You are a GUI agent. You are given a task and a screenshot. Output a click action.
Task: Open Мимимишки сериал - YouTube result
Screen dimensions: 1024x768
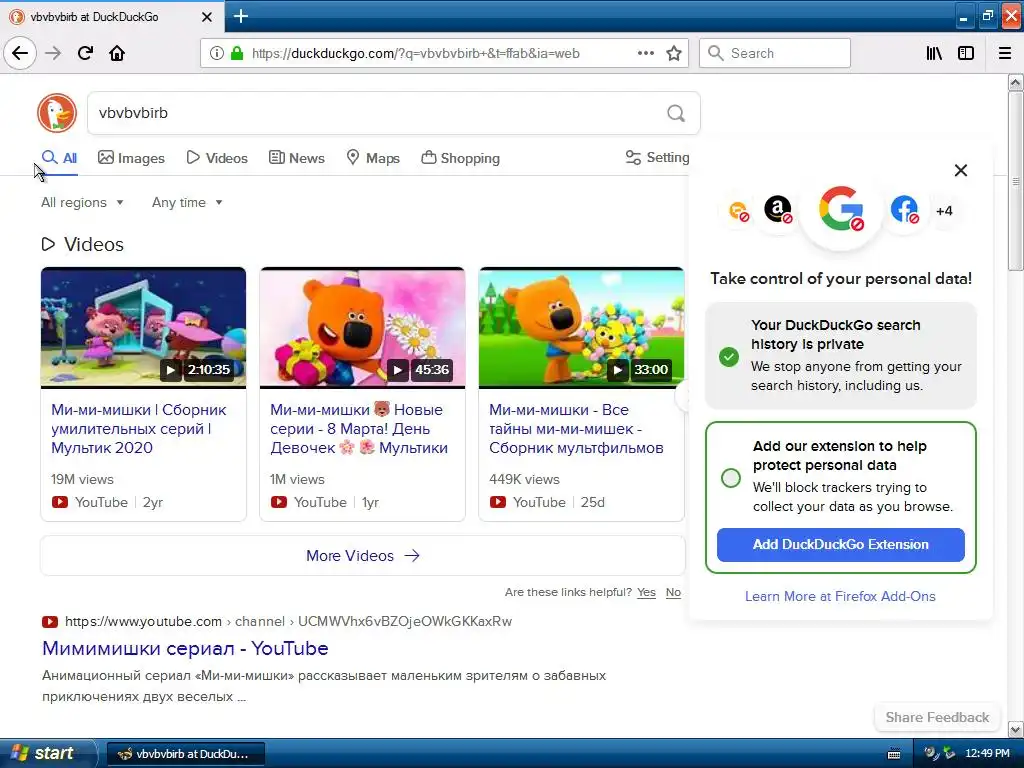coord(185,648)
